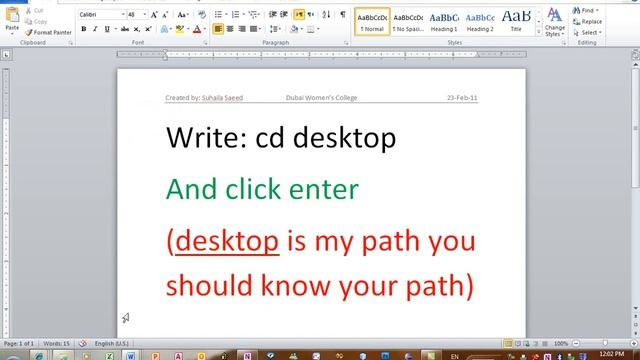This screenshot has height=360, width=640.
Task: Open the Clipboard pane launcher
Action: [71, 42]
